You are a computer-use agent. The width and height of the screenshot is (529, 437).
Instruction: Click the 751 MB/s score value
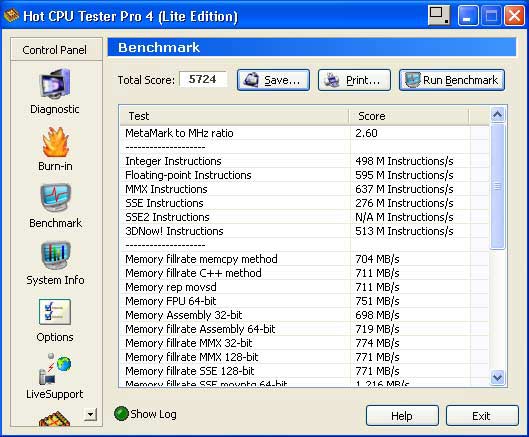[x=377, y=301]
